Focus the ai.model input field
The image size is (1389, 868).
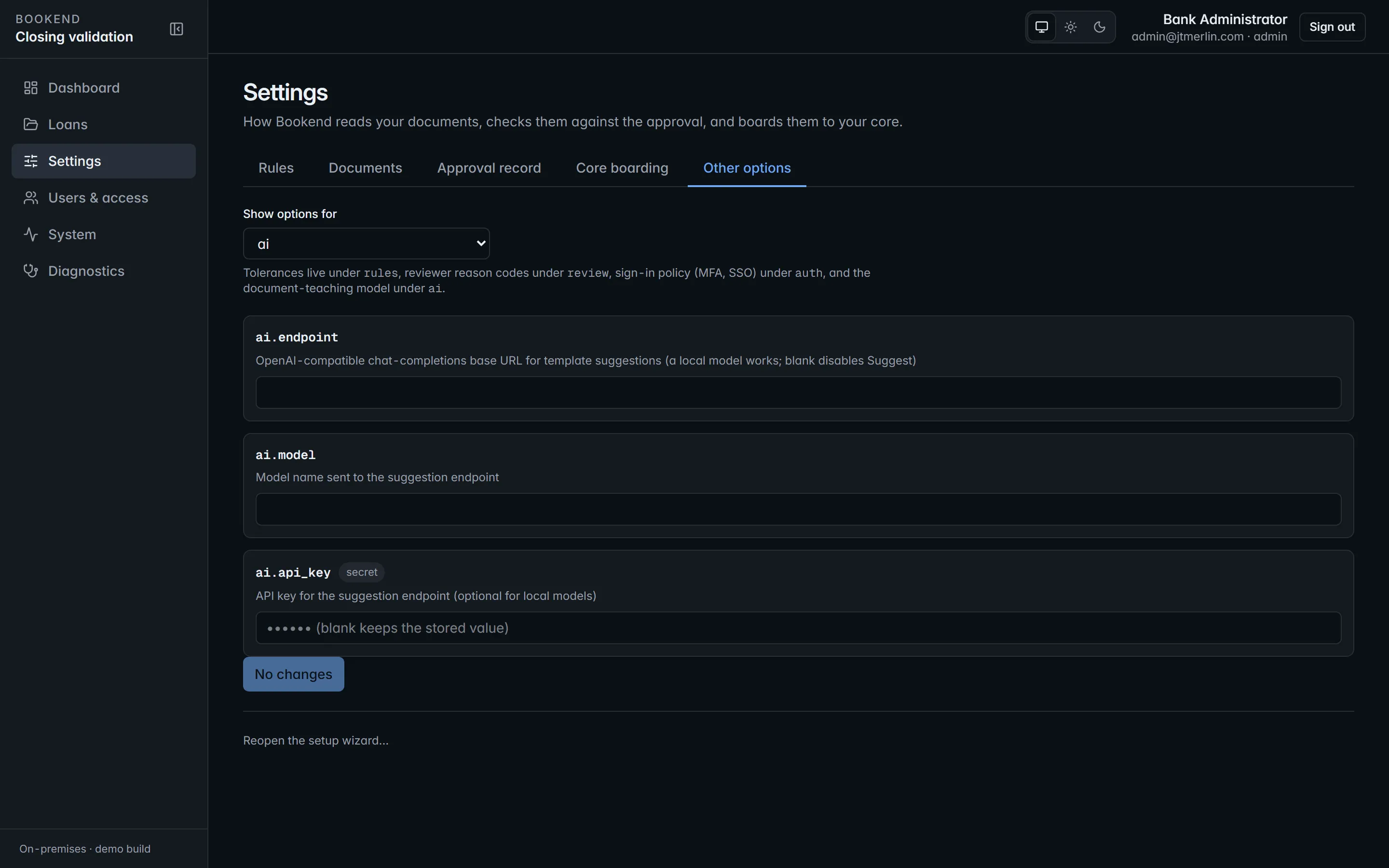798,509
